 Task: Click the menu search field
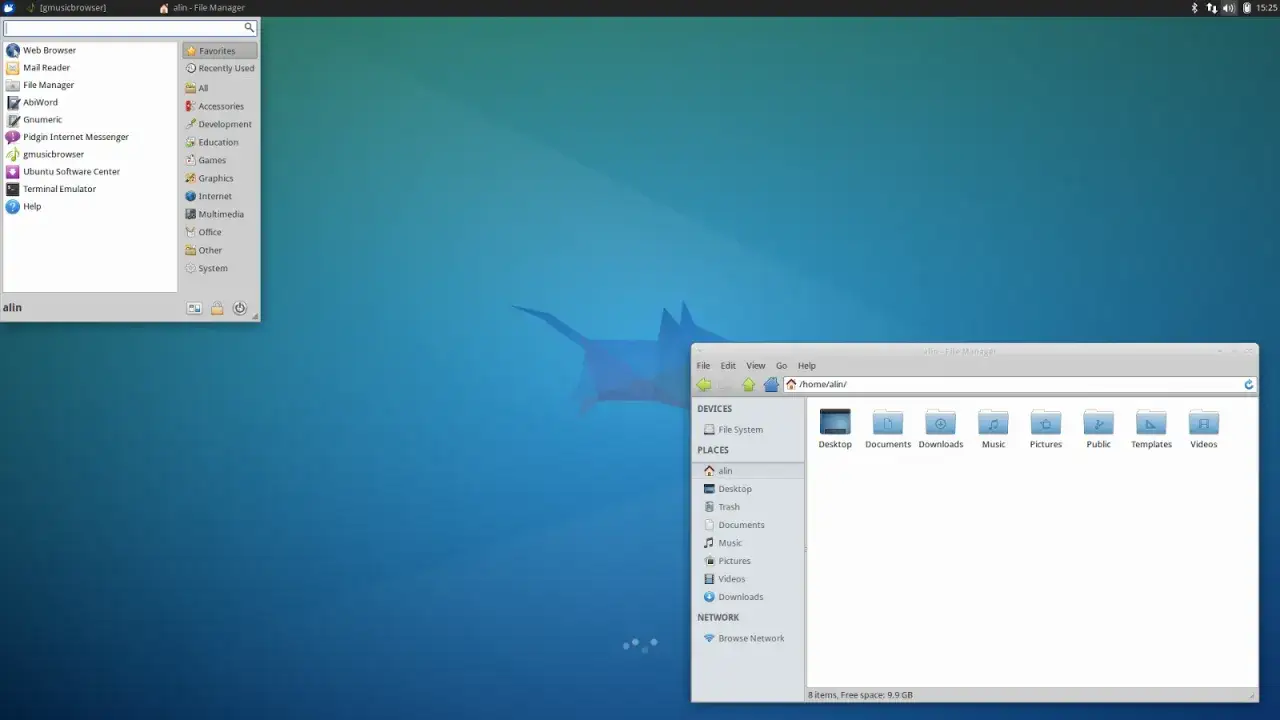[x=130, y=28]
